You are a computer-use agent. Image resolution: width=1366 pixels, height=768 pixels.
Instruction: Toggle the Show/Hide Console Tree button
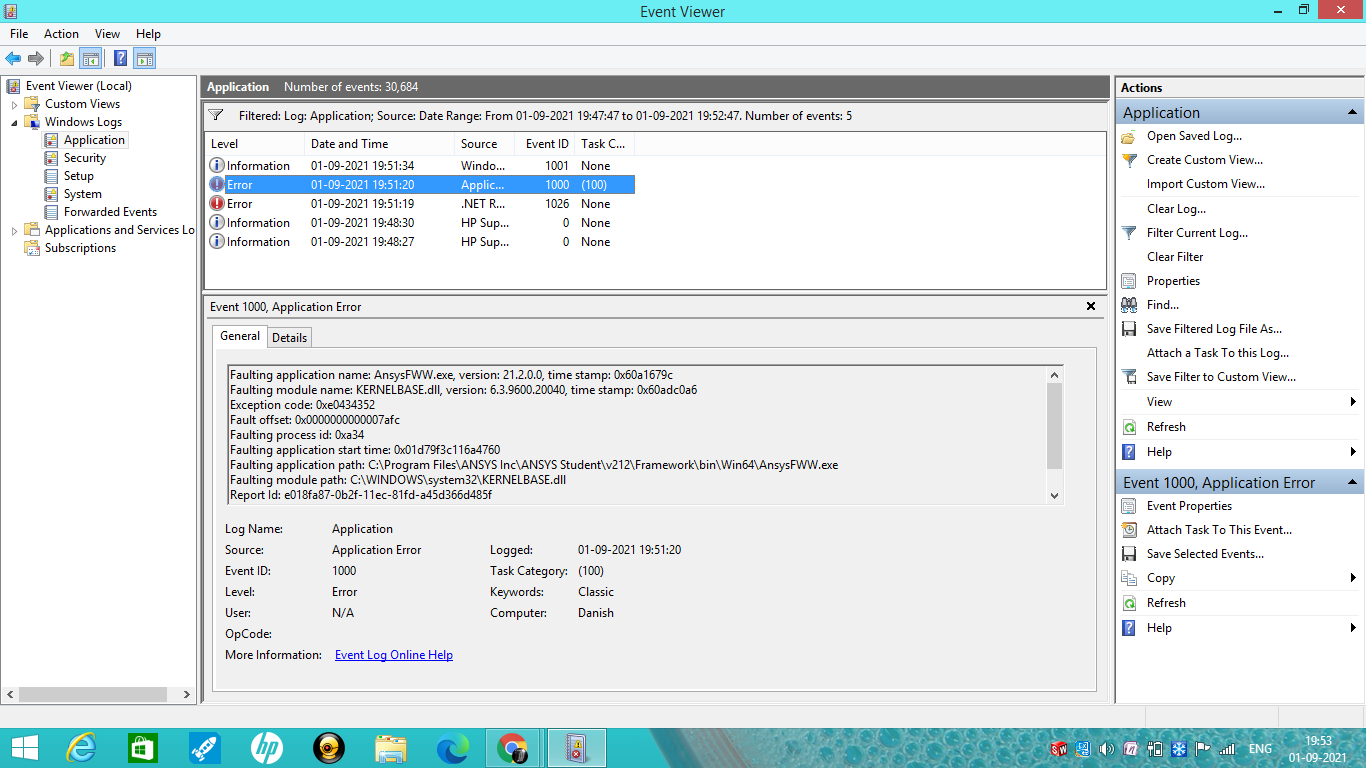(91, 58)
